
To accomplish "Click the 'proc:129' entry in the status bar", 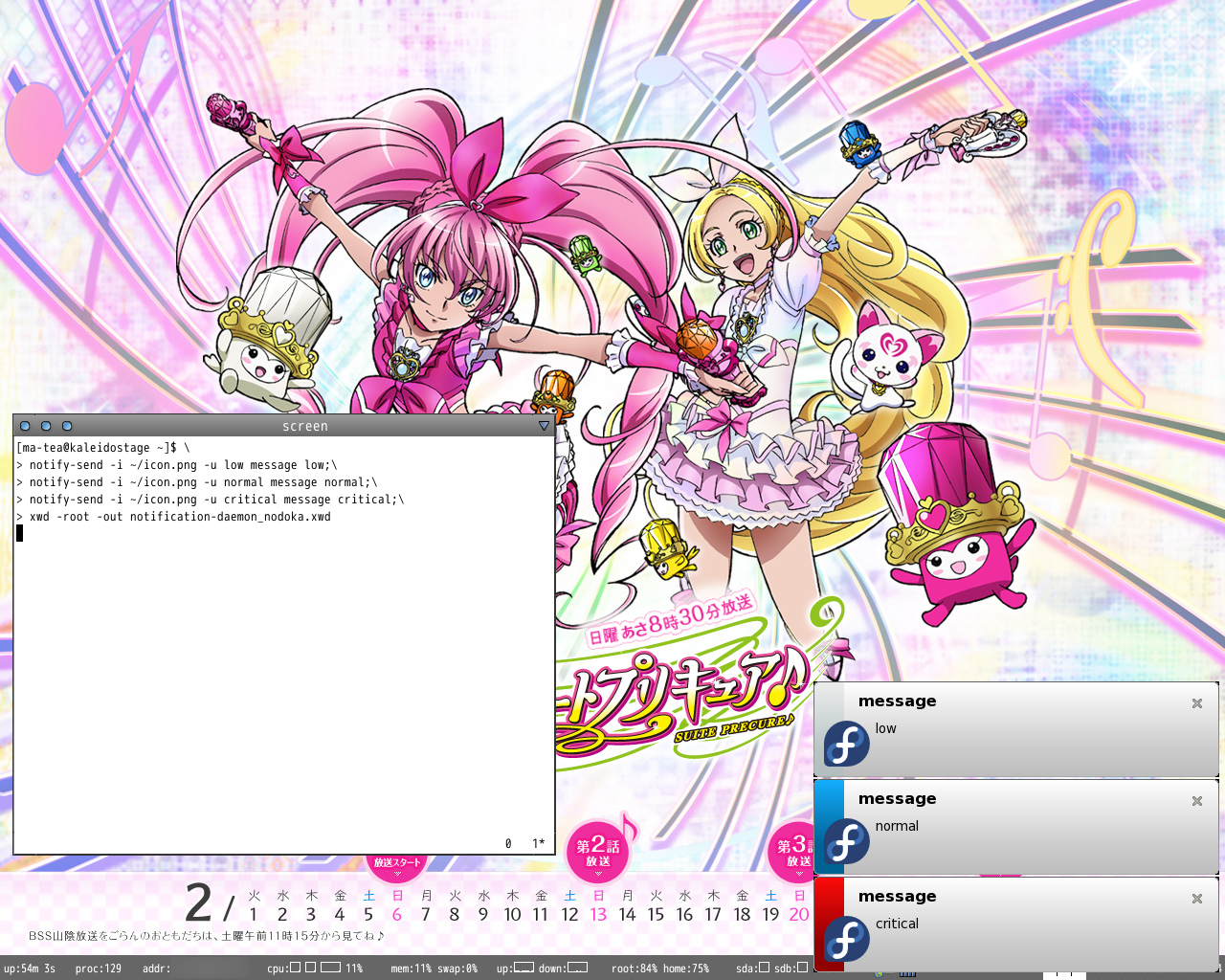I will point(99,969).
